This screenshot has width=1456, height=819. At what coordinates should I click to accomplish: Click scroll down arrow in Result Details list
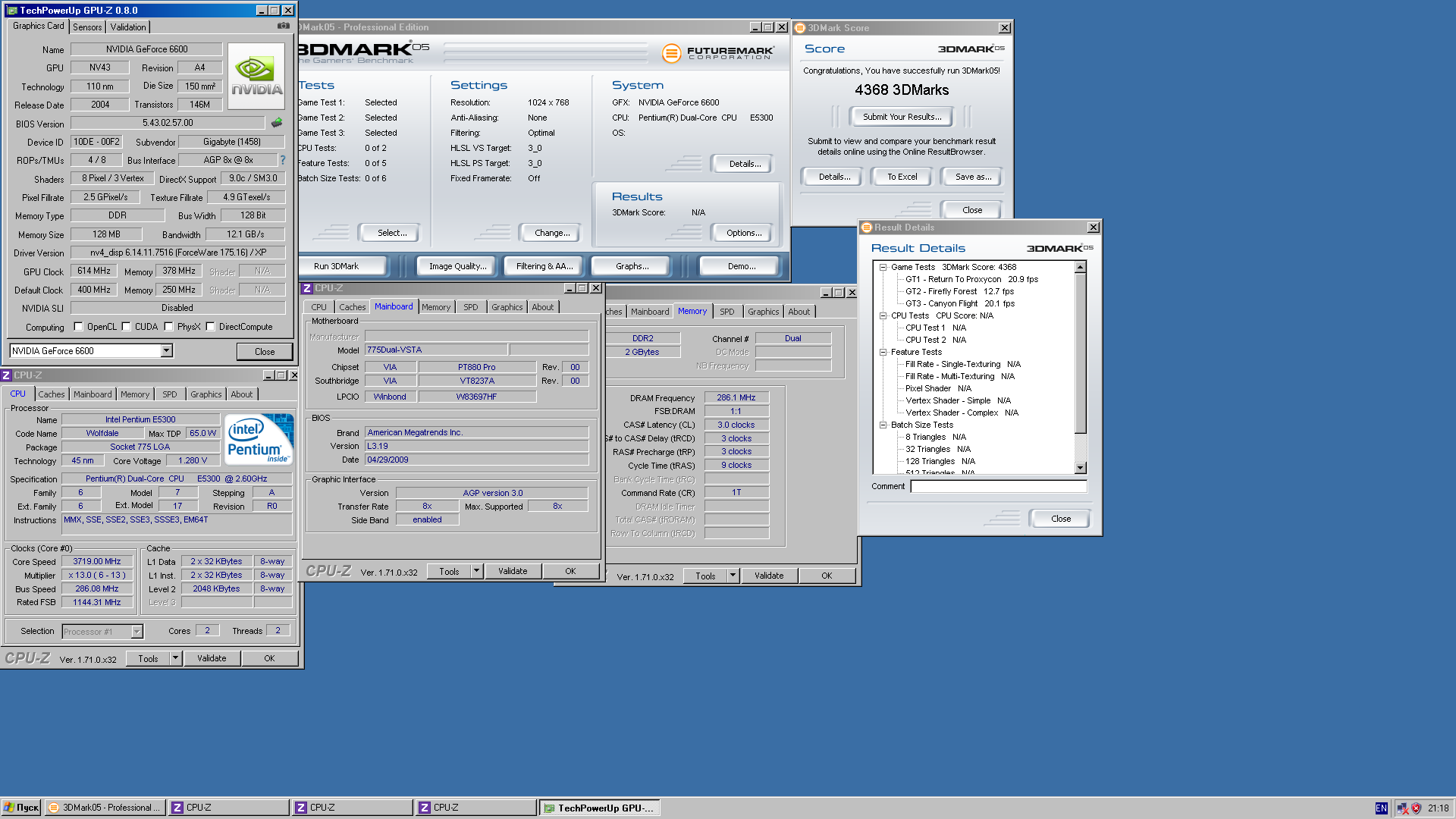(x=1081, y=468)
